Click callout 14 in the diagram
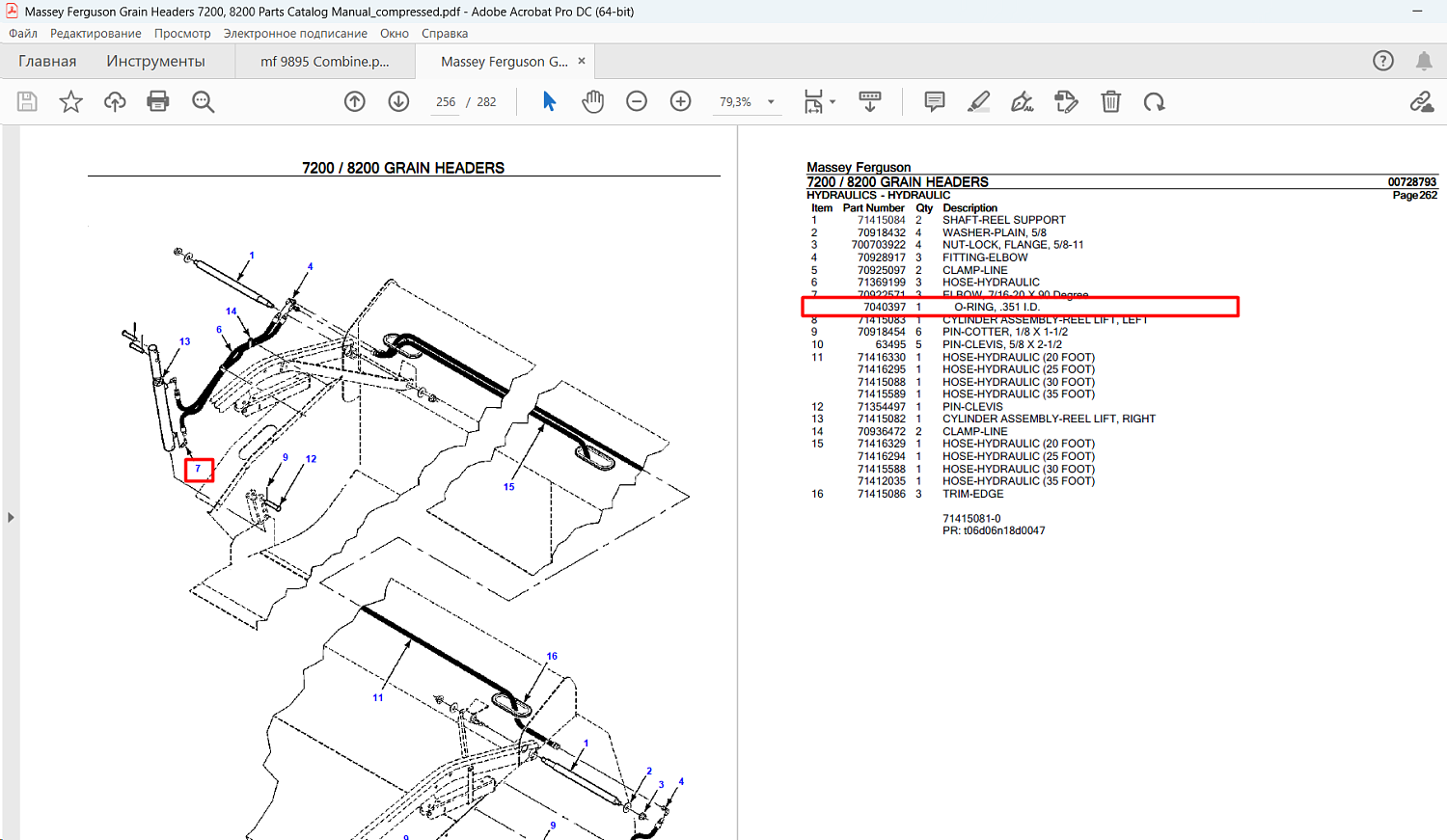The height and width of the screenshot is (840, 1447). click(x=232, y=312)
